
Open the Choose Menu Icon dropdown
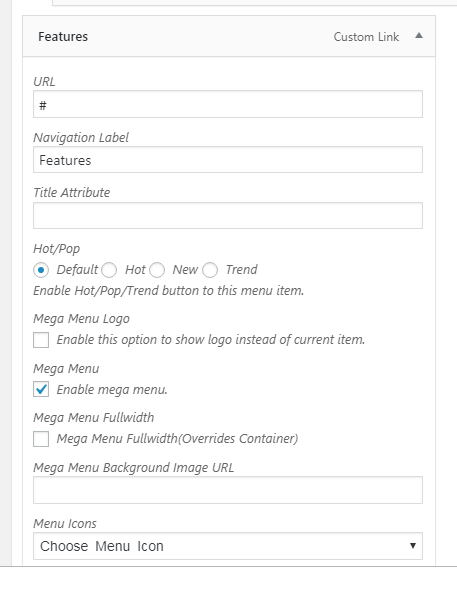click(x=228, y=546)
